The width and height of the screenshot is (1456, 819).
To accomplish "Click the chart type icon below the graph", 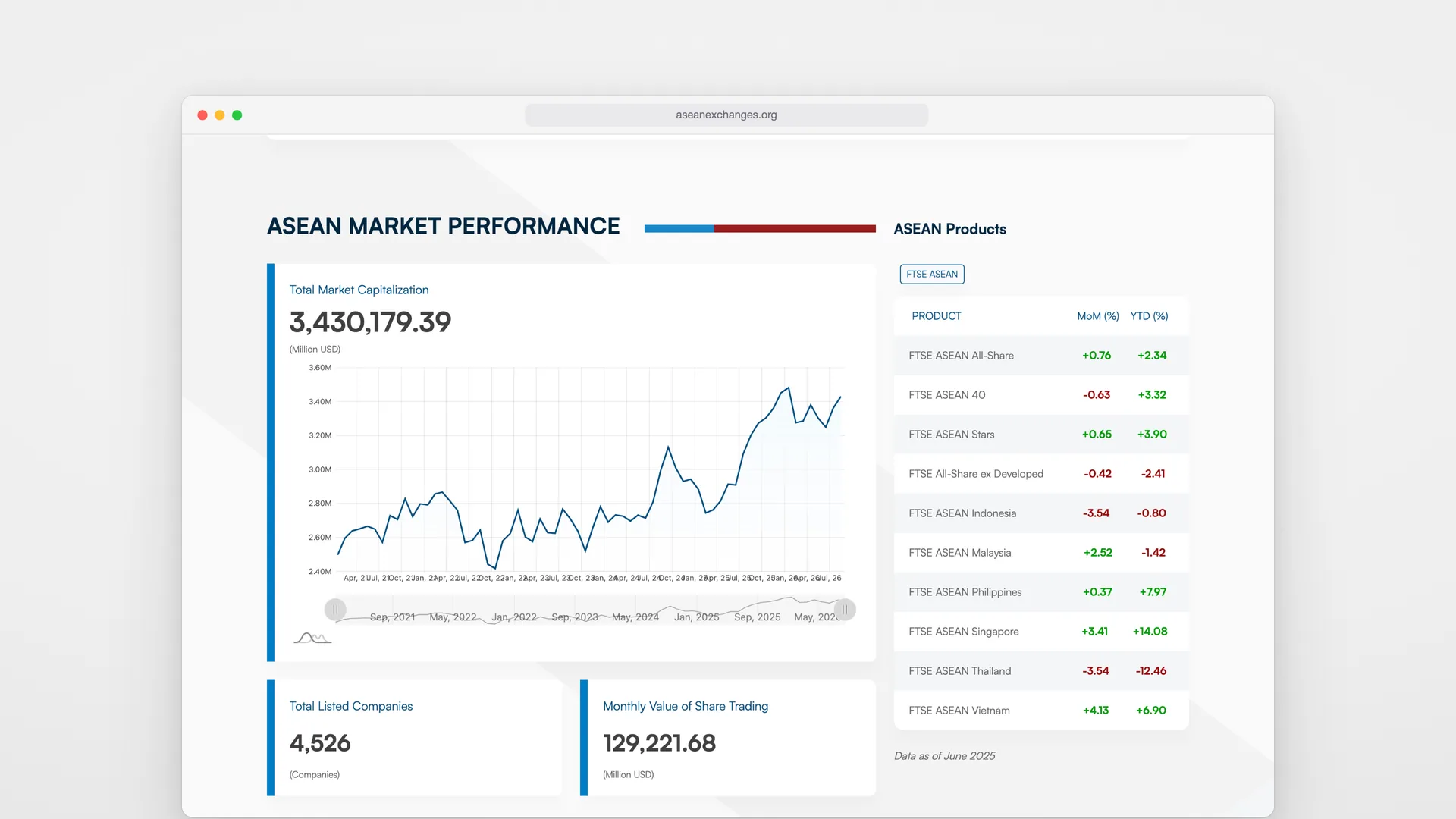I will [312, 638].
